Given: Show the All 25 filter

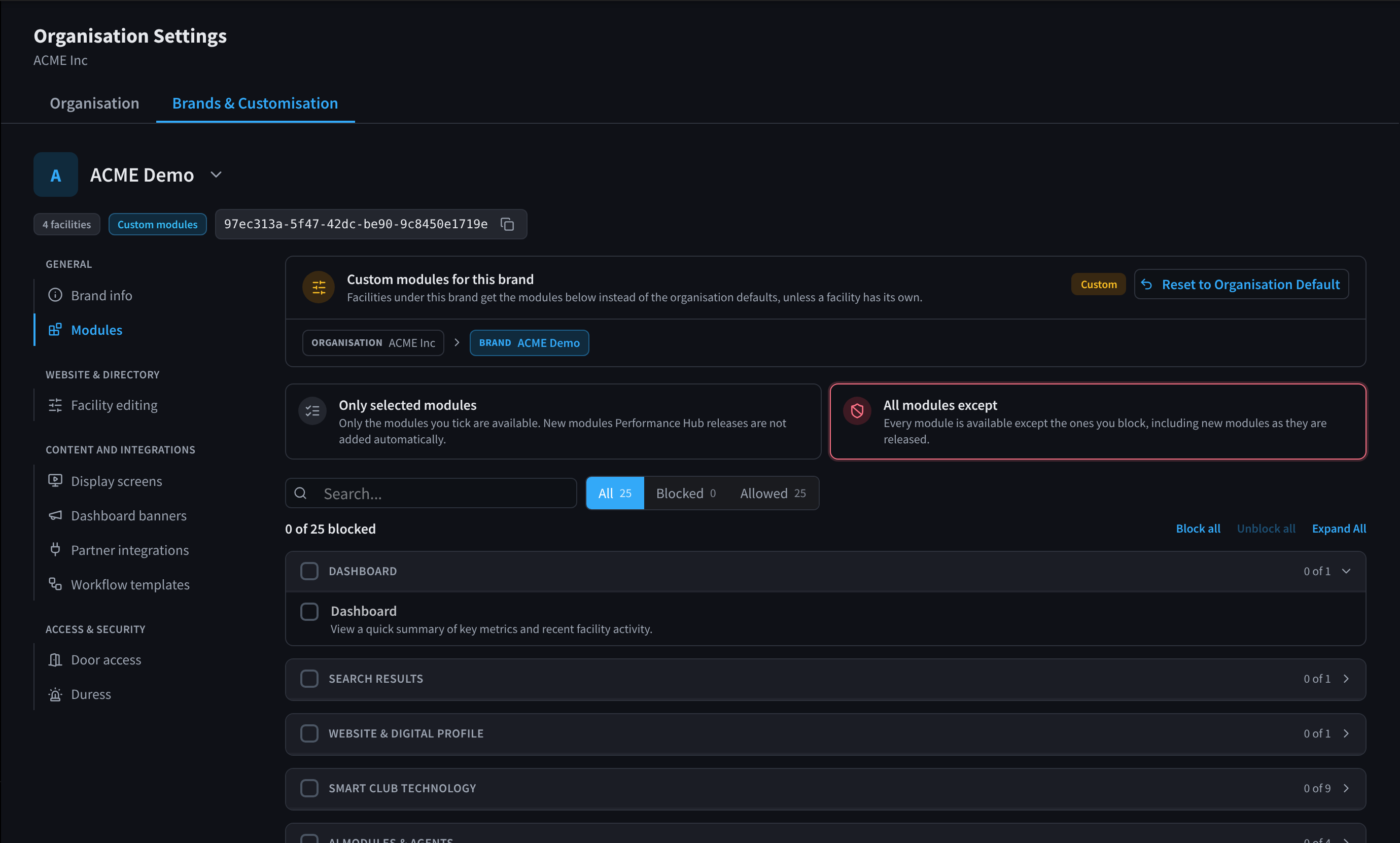Looking at the screenshot, I should [615, 493].
